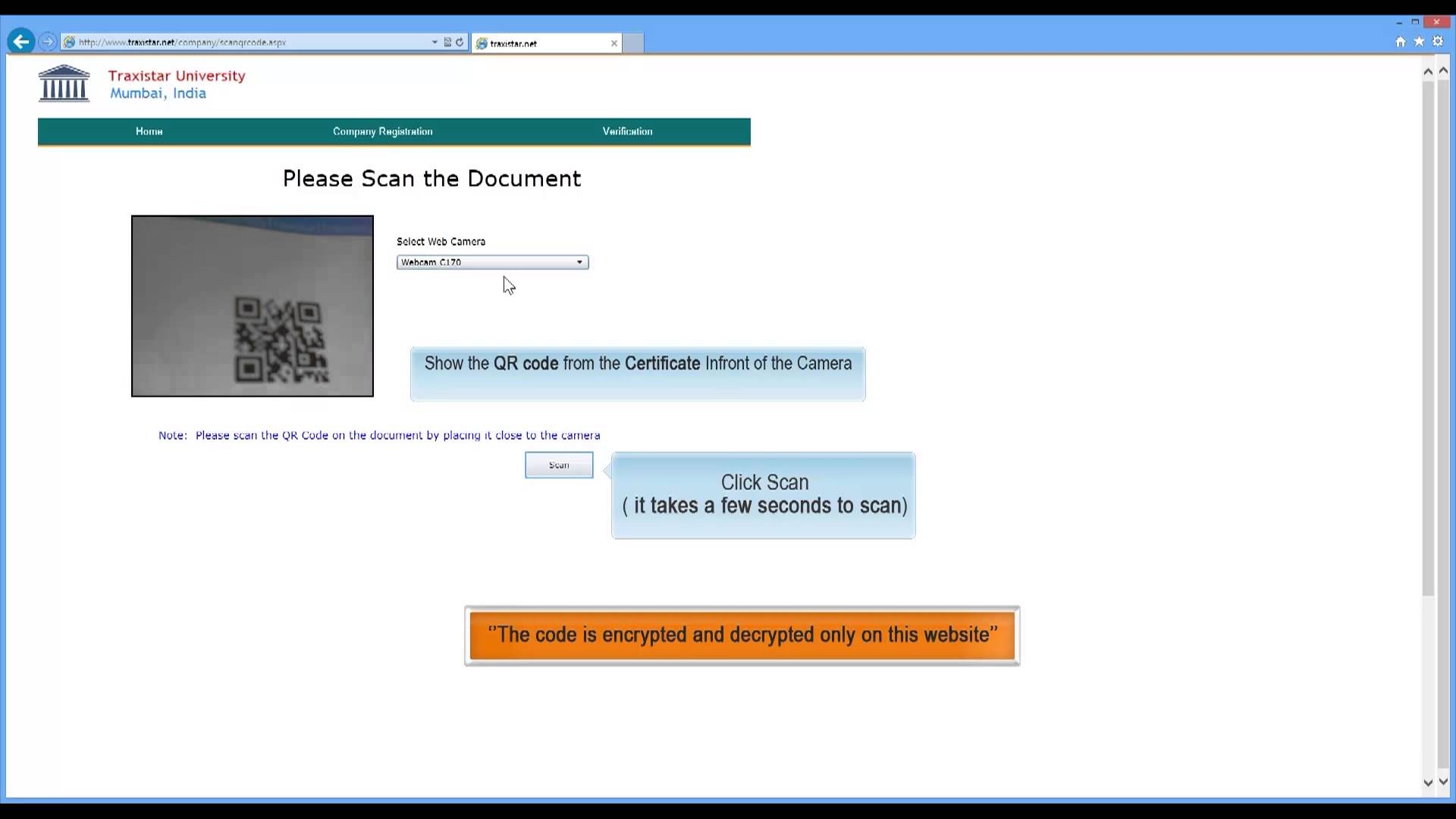Close the browser window
This screenshot has width=1456, height=819.
click(x=1437, y=22)
